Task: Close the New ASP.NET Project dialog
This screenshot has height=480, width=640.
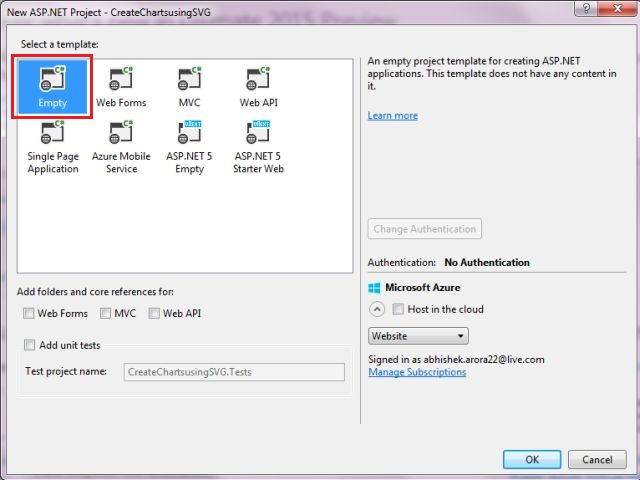Action: (618, 8)
